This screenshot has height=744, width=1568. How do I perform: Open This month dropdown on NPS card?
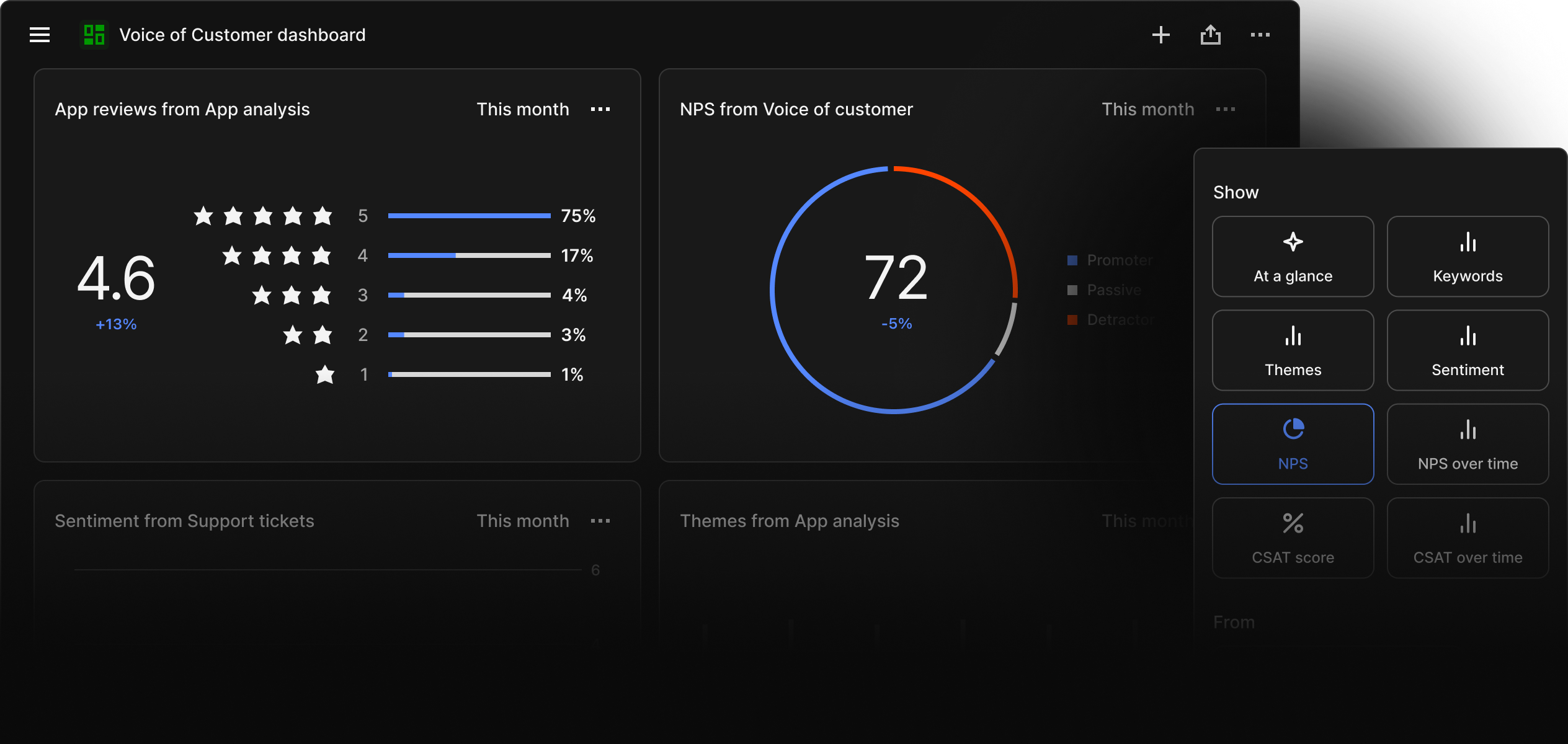tap(1147, 109)
